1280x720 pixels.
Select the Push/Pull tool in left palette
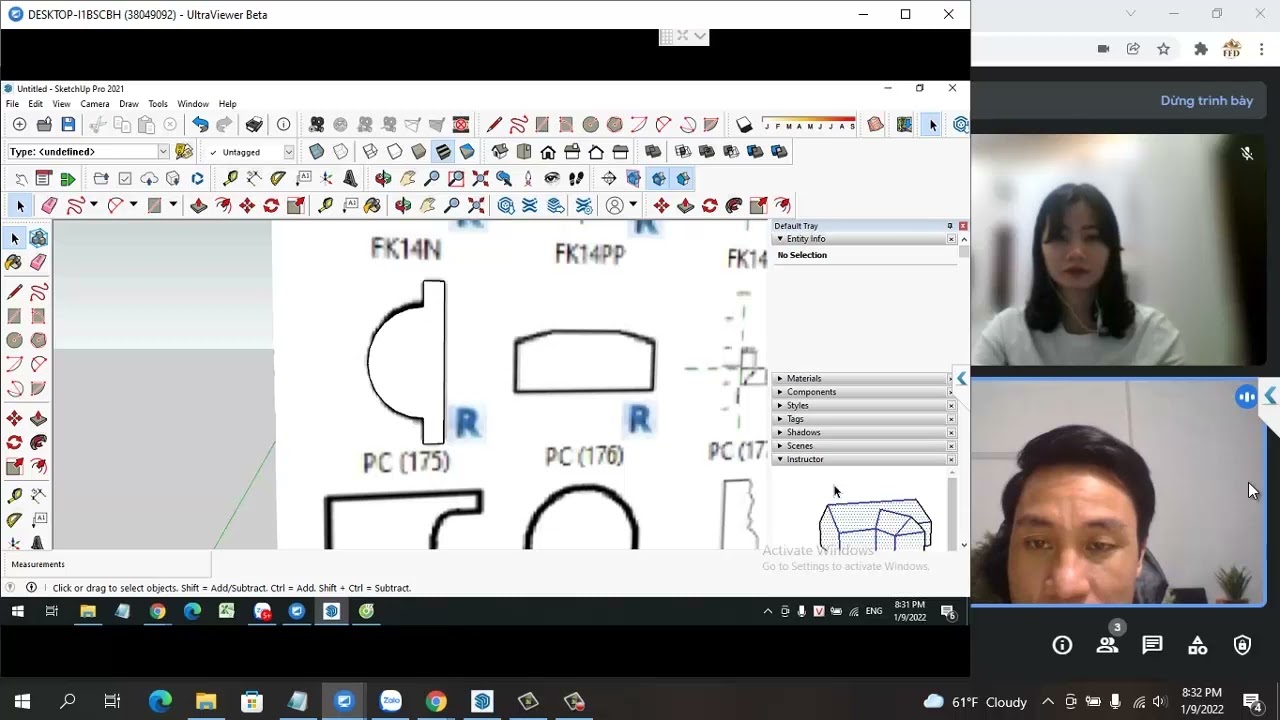[39, 418]
